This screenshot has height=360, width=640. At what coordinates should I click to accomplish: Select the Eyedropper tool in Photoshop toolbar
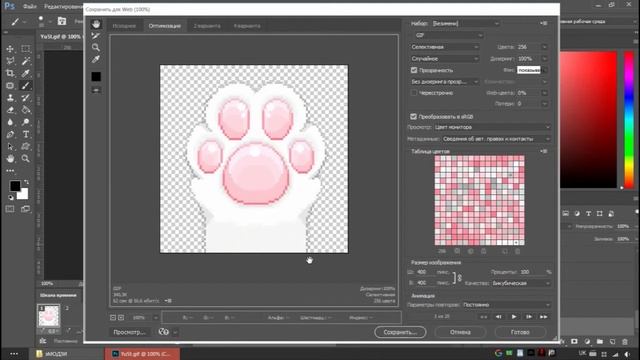click(x=25, y=73)
